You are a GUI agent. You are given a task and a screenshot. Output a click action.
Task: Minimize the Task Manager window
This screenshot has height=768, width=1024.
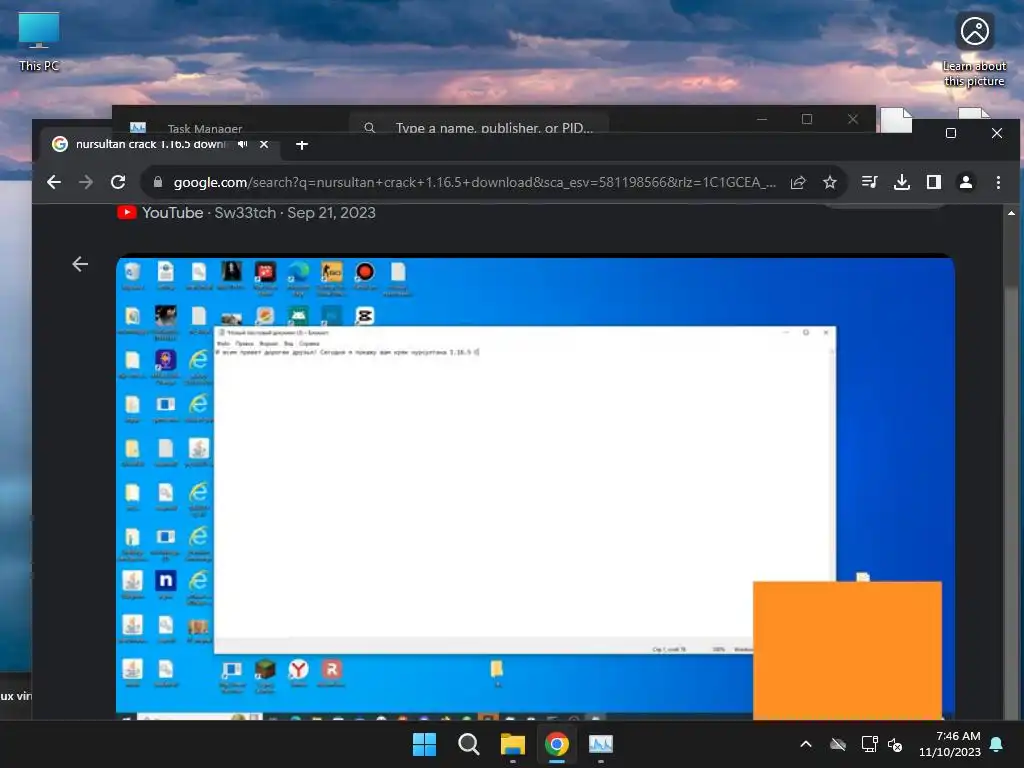point(761,119)
